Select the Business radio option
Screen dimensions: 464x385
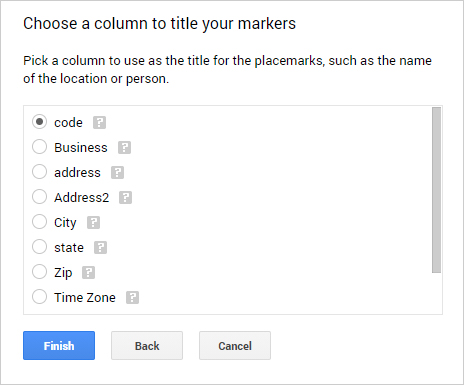(x=39, y=147)
